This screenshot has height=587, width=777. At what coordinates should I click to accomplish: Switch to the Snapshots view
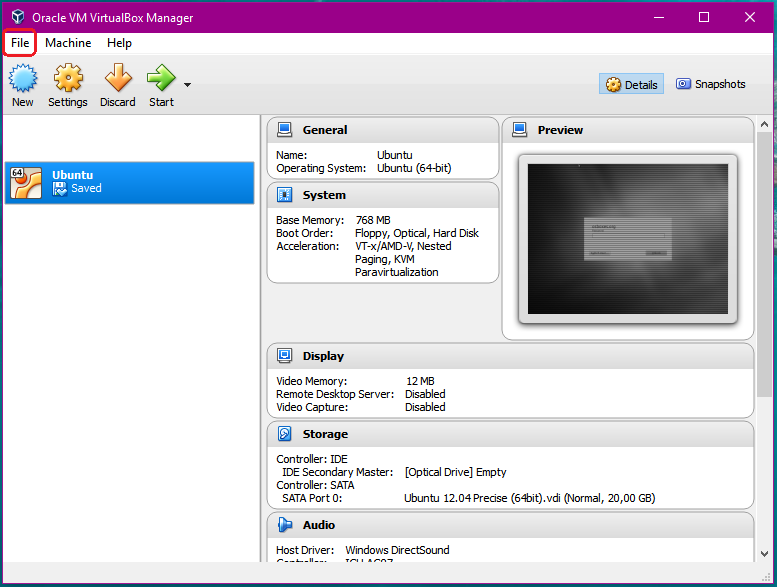pos(711,84)
